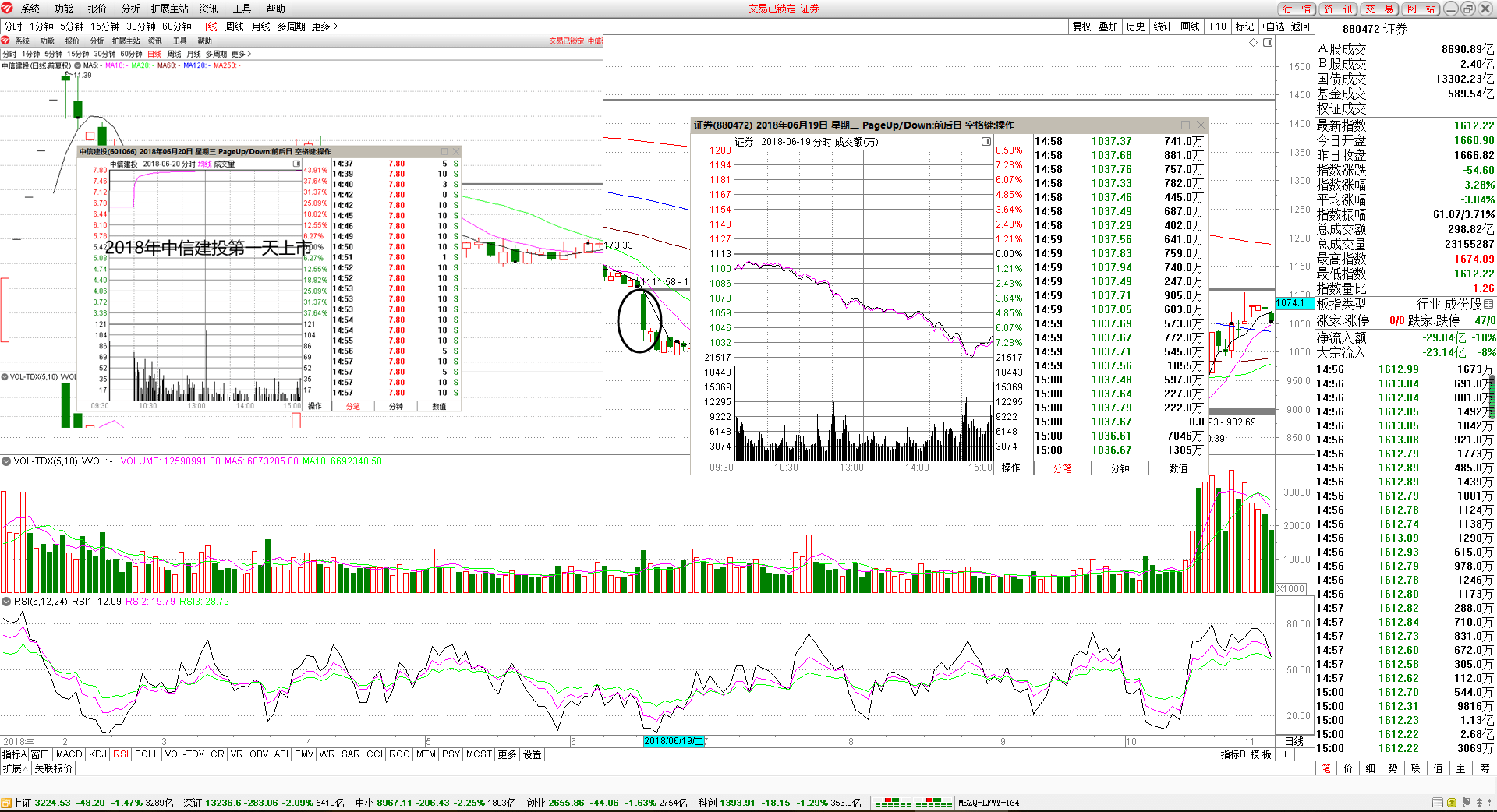Open the 更多 indicators list after MCST
The width and height of the screenshot is (1497, 812).
tap(507, 754)
